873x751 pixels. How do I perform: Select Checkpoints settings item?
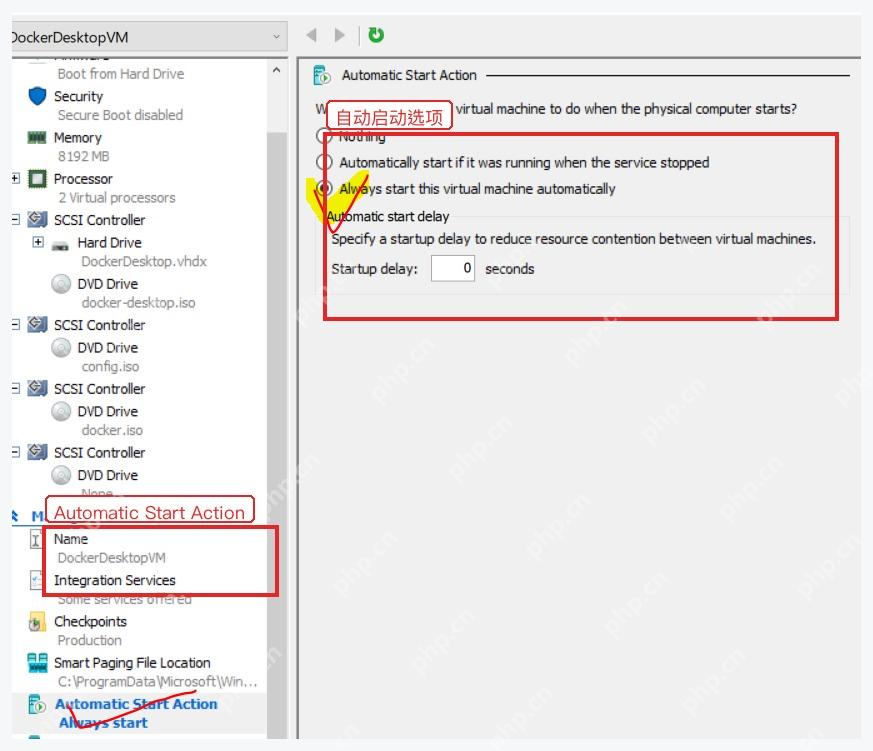pyautogui.click(x=78, y=631)
